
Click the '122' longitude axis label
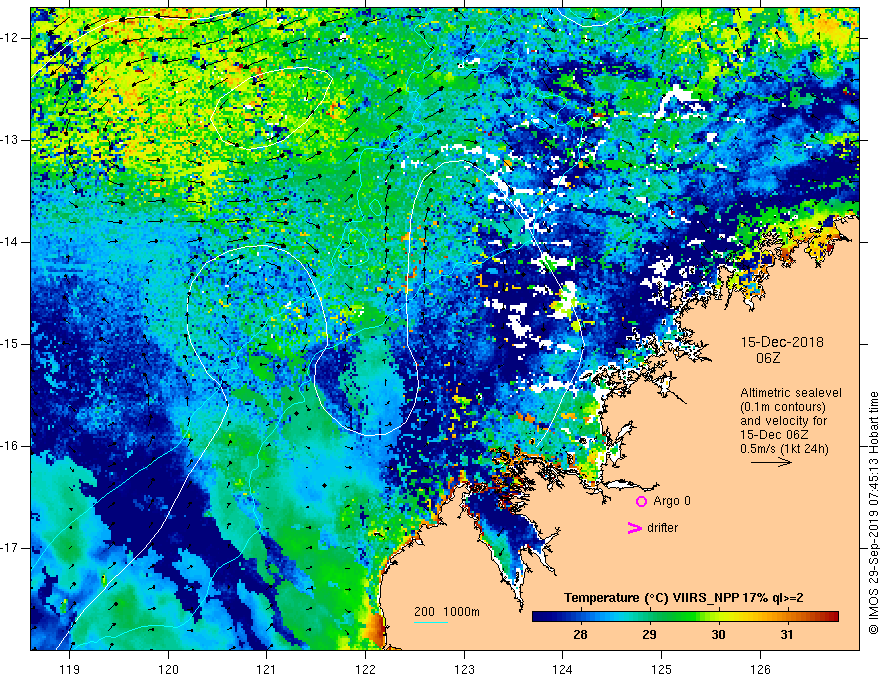tap(365, 669)
